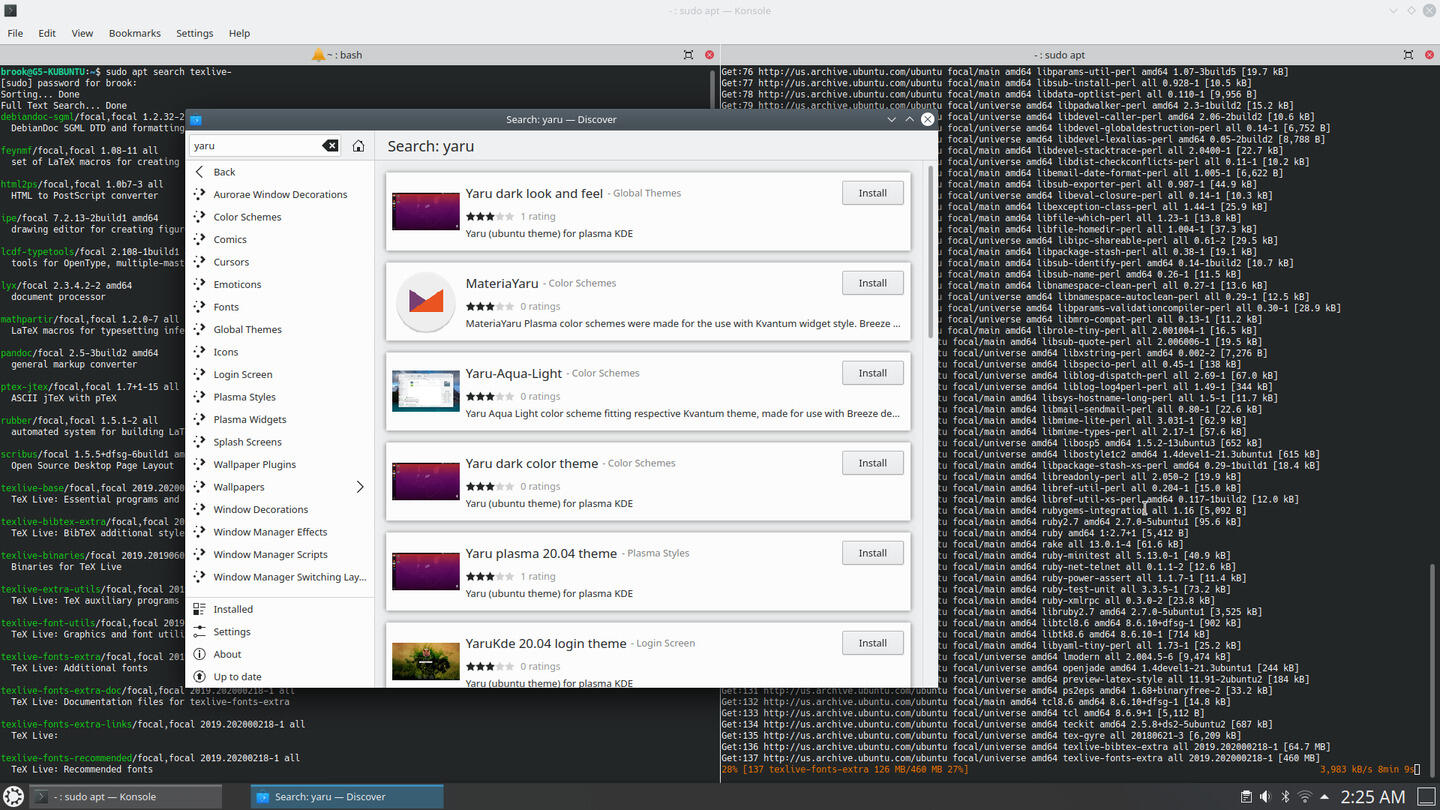Open Wallpaper Plugins category

(x=280, y=464)
